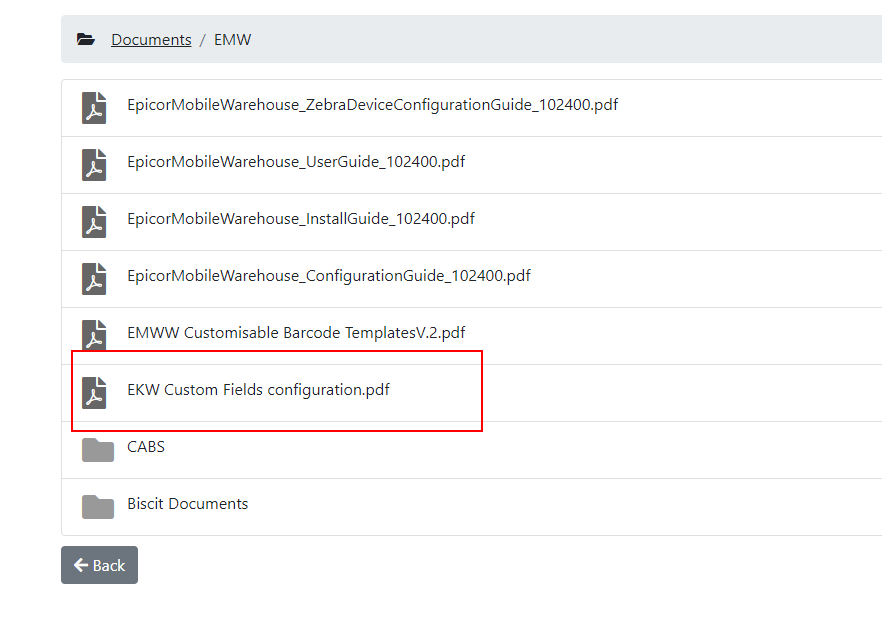882x638 pixels.
Task: Click the Biscit Documents folder icon
Action: coord(98,507)
